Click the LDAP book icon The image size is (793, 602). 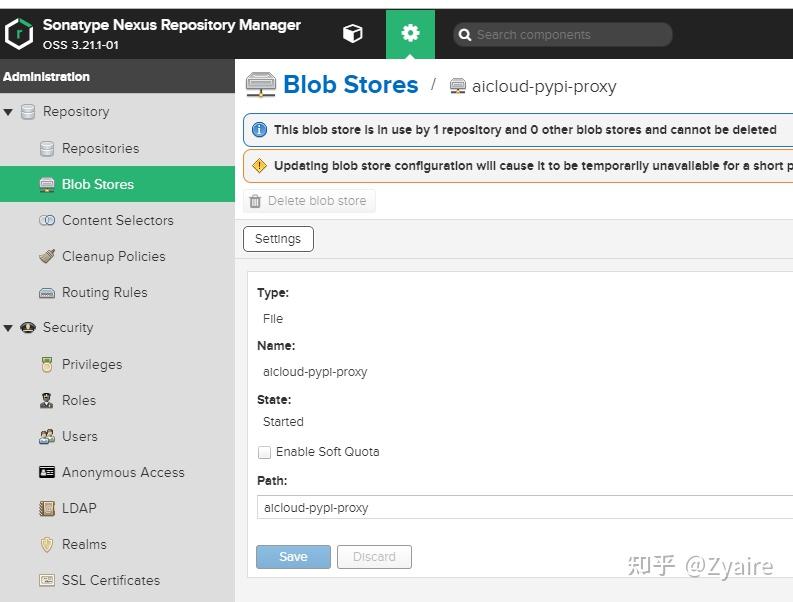point(47,508)
